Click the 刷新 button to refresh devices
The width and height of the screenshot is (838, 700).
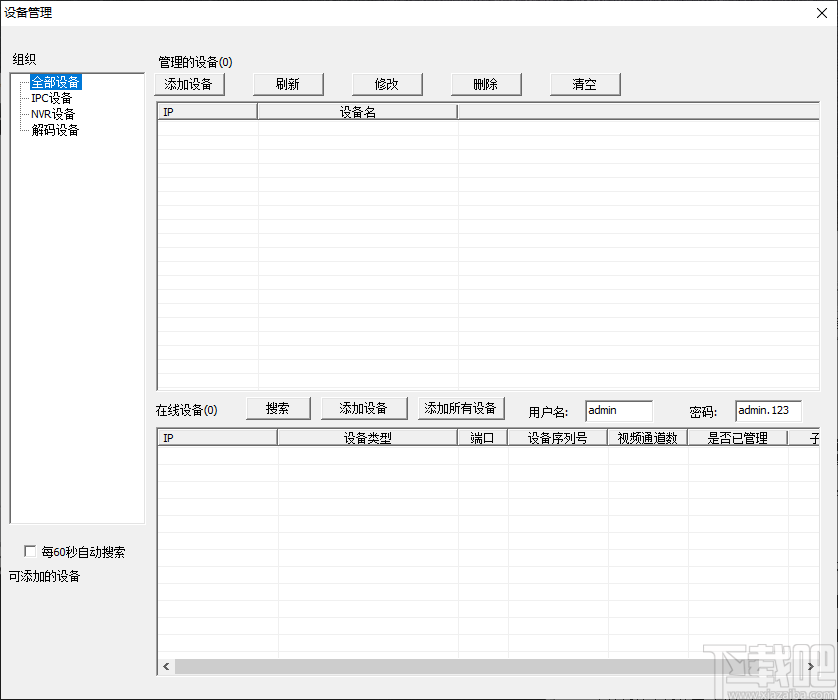tap(288, 84)
